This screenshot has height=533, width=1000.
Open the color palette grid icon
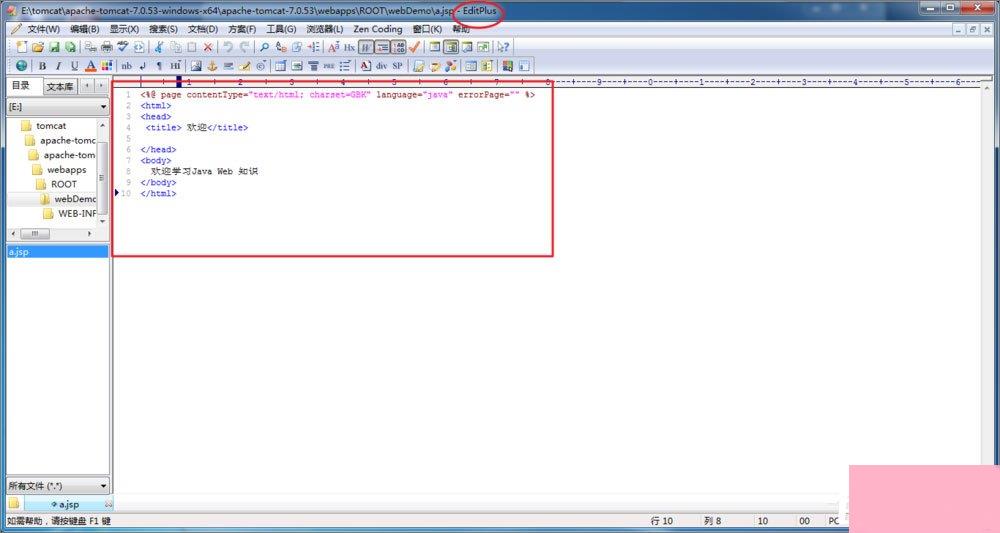click(x=107, y=66)
